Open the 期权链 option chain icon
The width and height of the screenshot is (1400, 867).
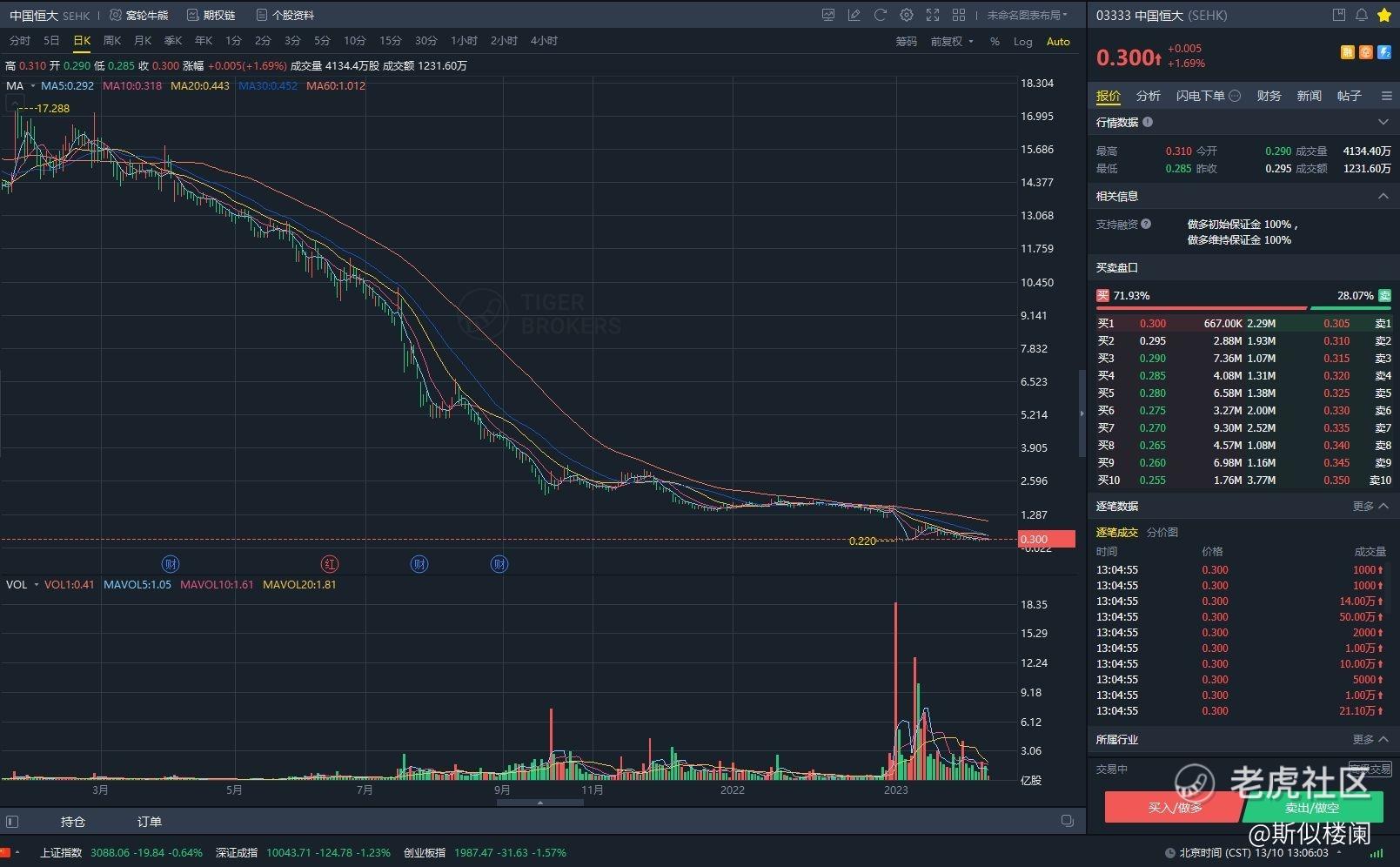coord(193,15)
